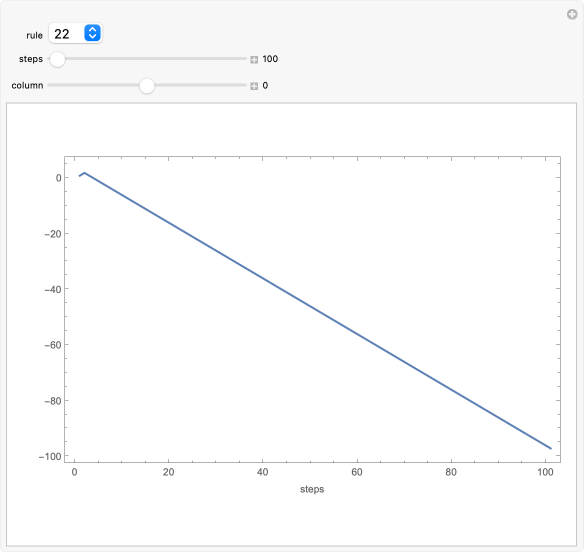Click the left end of column slider track
The image size is (584, 553).
click(x=50, y=85)
